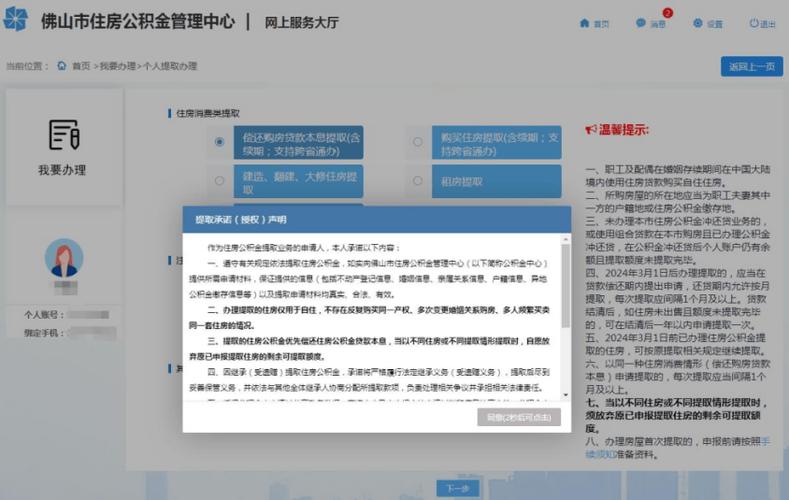This screenshot has width=789, height=500.
Task: Click the 退出 power icon to log out
Action: tap(754, 23)
